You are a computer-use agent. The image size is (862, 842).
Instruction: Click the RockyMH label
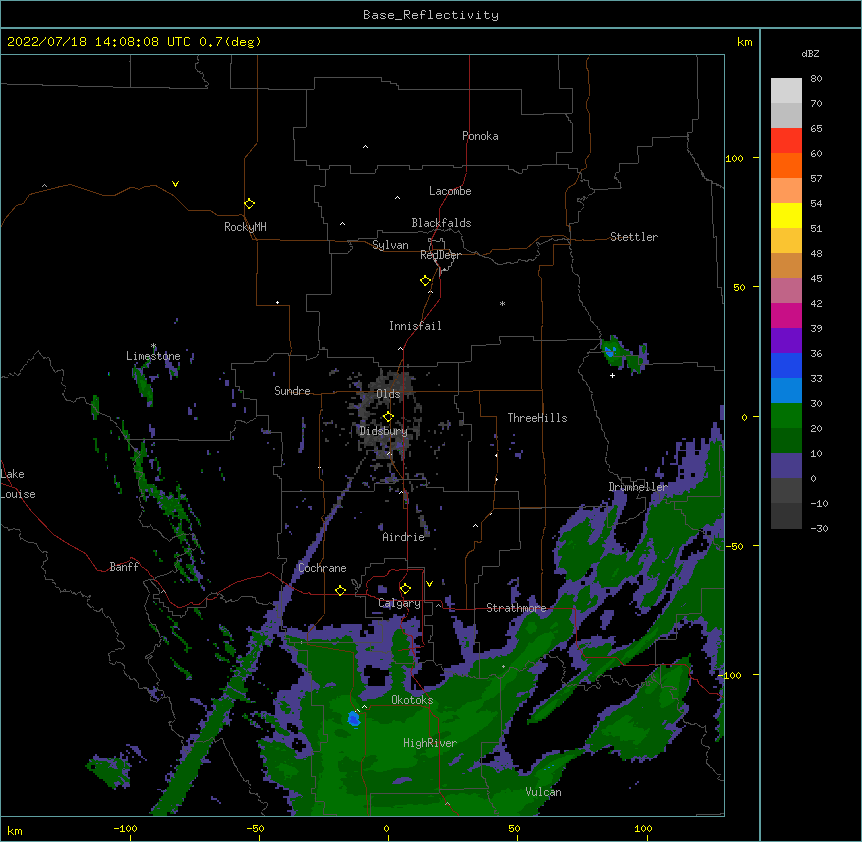245,227
